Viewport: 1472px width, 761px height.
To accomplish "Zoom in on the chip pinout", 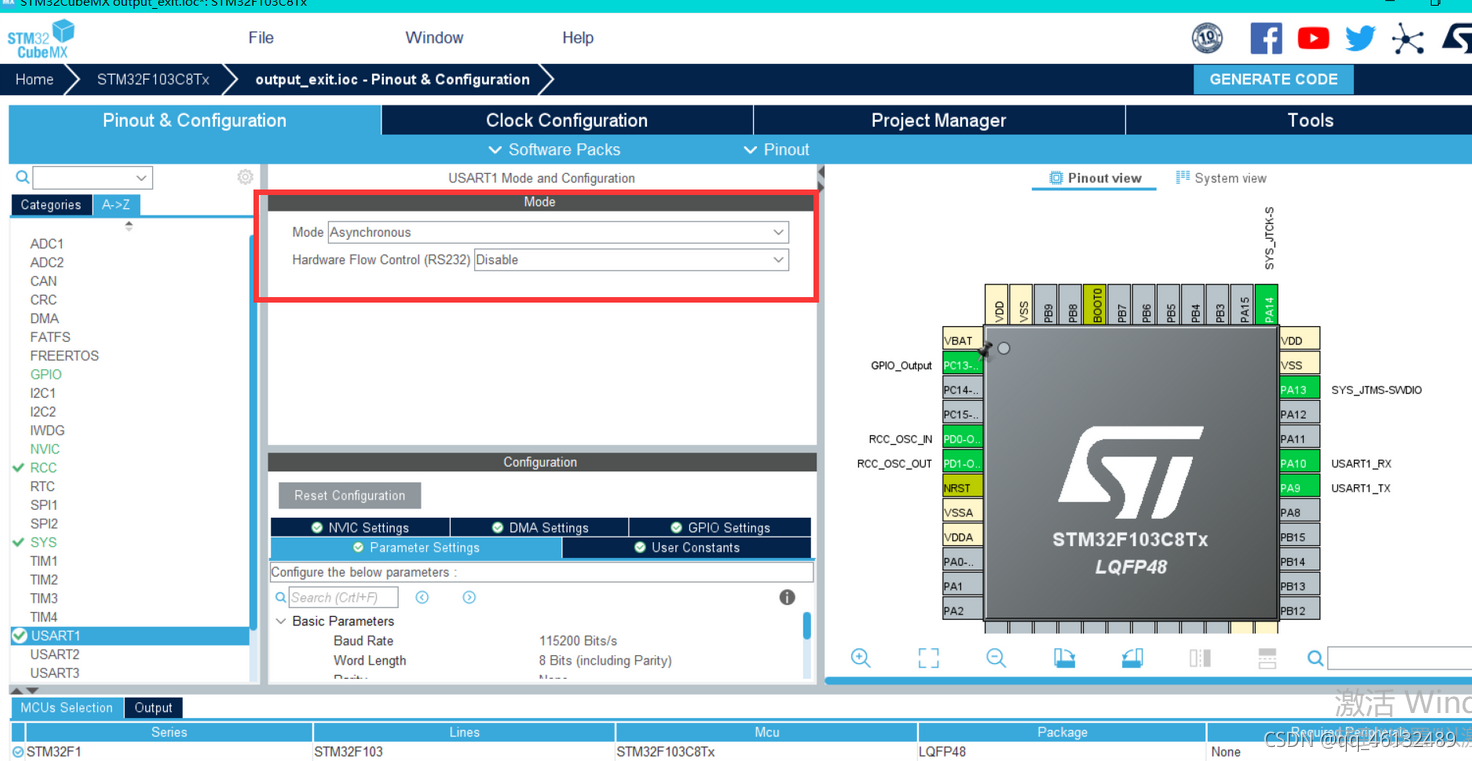I will coord(860,657).
